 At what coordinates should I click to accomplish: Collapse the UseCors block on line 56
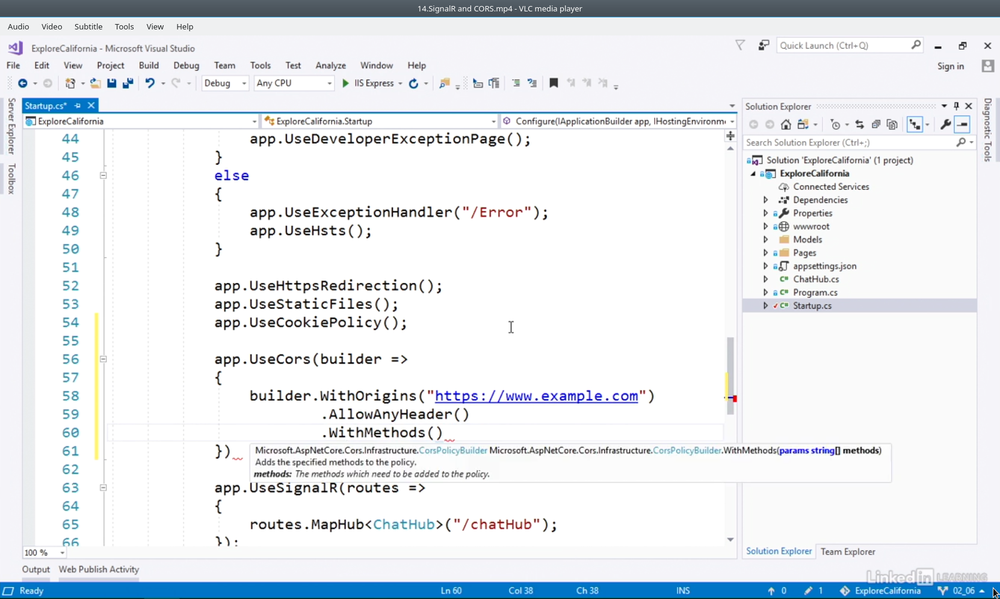tap(103, 359)
